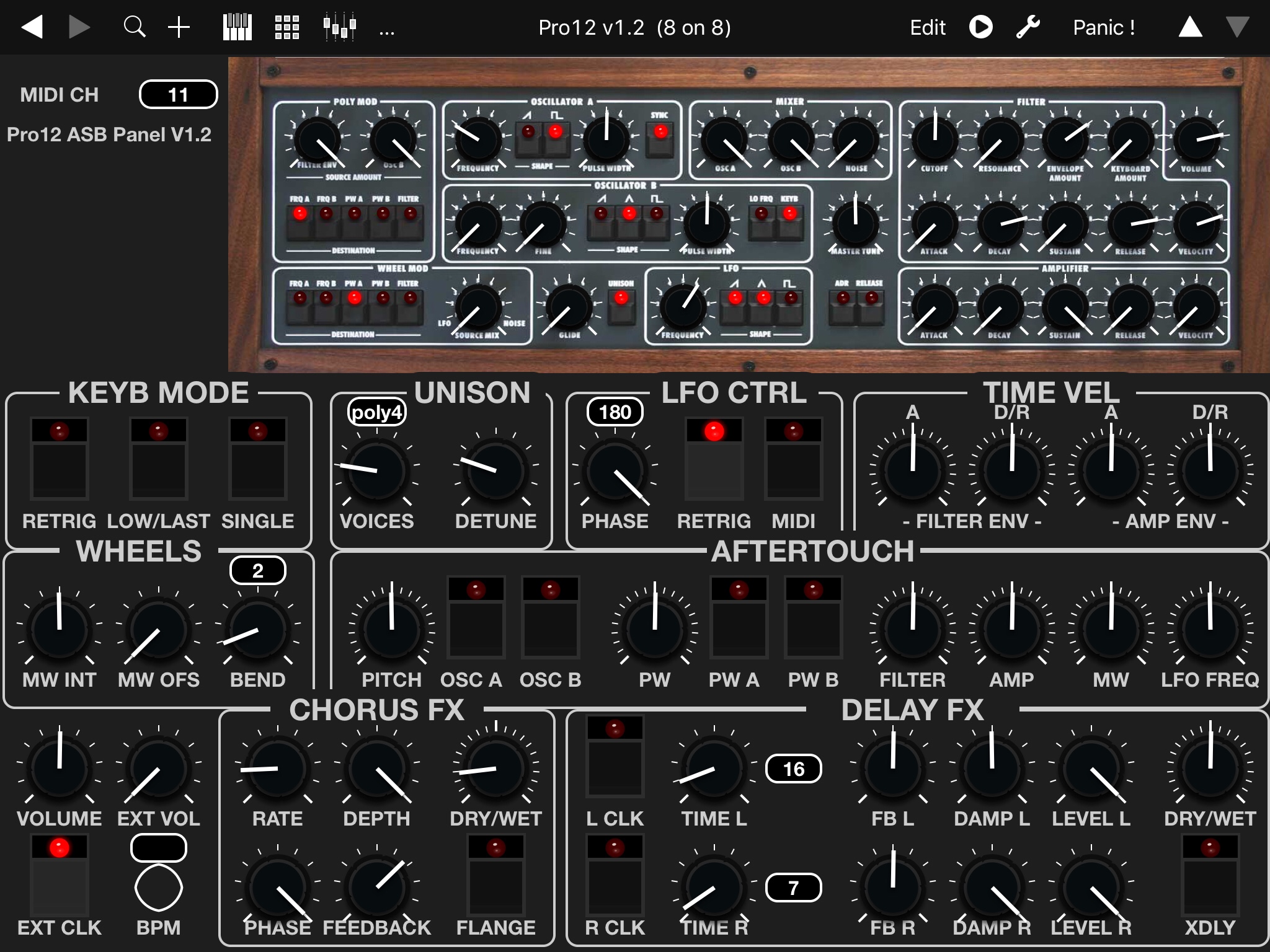Toggle the LOW/LAST switch
Screen dimensions: 1270x952
159,459
